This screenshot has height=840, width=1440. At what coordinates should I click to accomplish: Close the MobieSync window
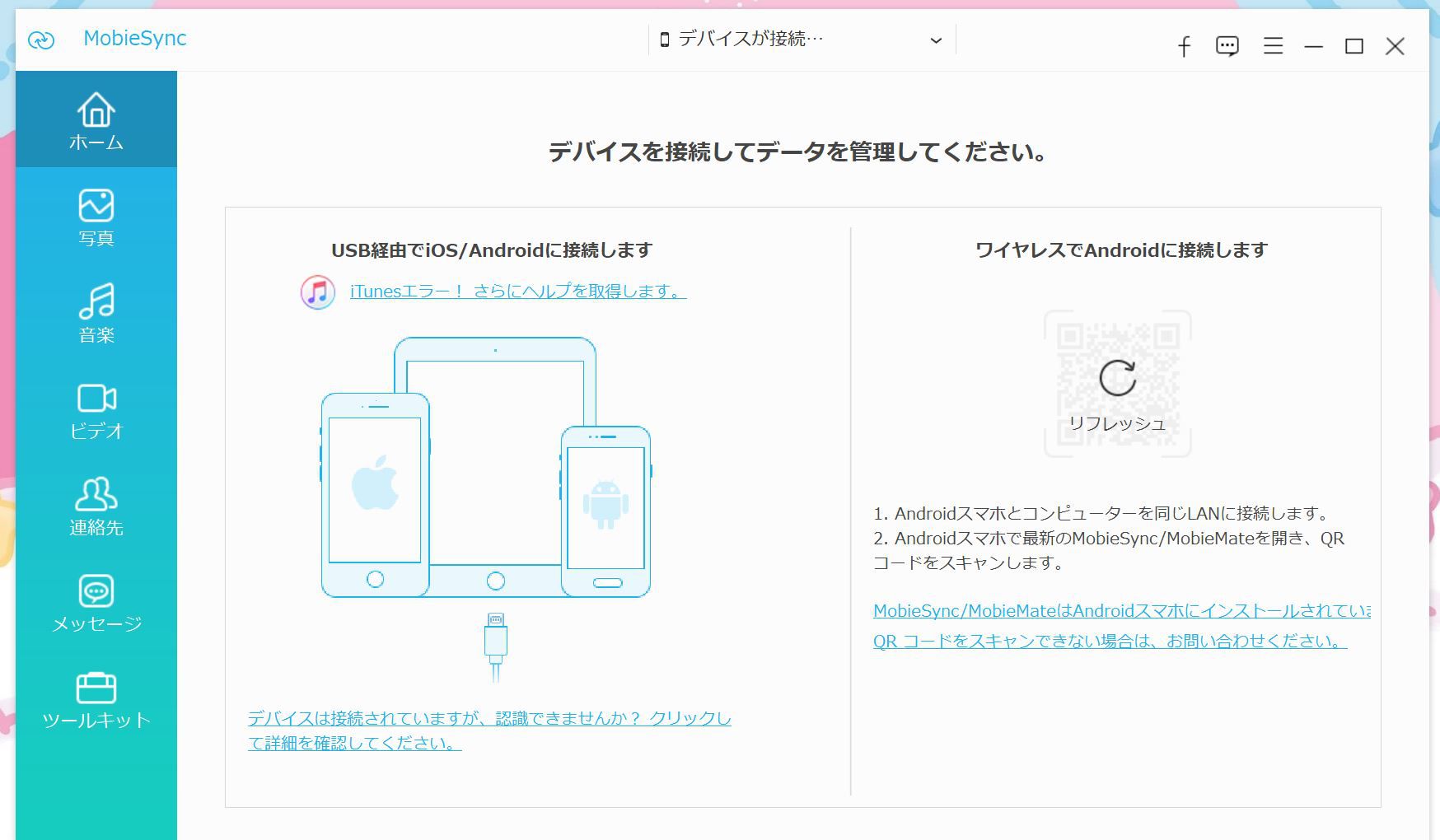(1395, 46)
